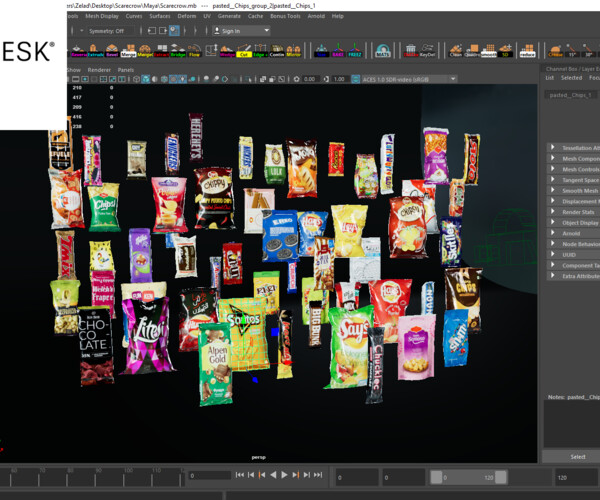Click the Extract shelf icon
This screenshot has width=600, height=500.
coord(161,50)
